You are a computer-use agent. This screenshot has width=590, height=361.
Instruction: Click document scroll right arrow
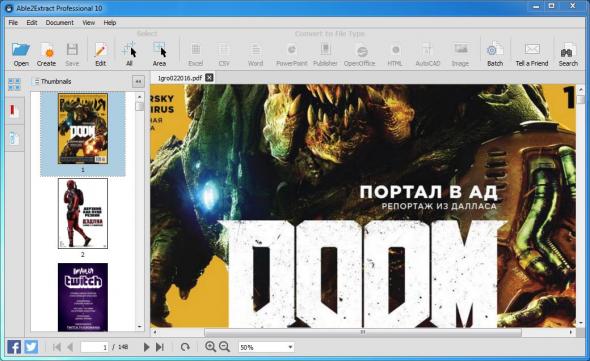[571, 332]
